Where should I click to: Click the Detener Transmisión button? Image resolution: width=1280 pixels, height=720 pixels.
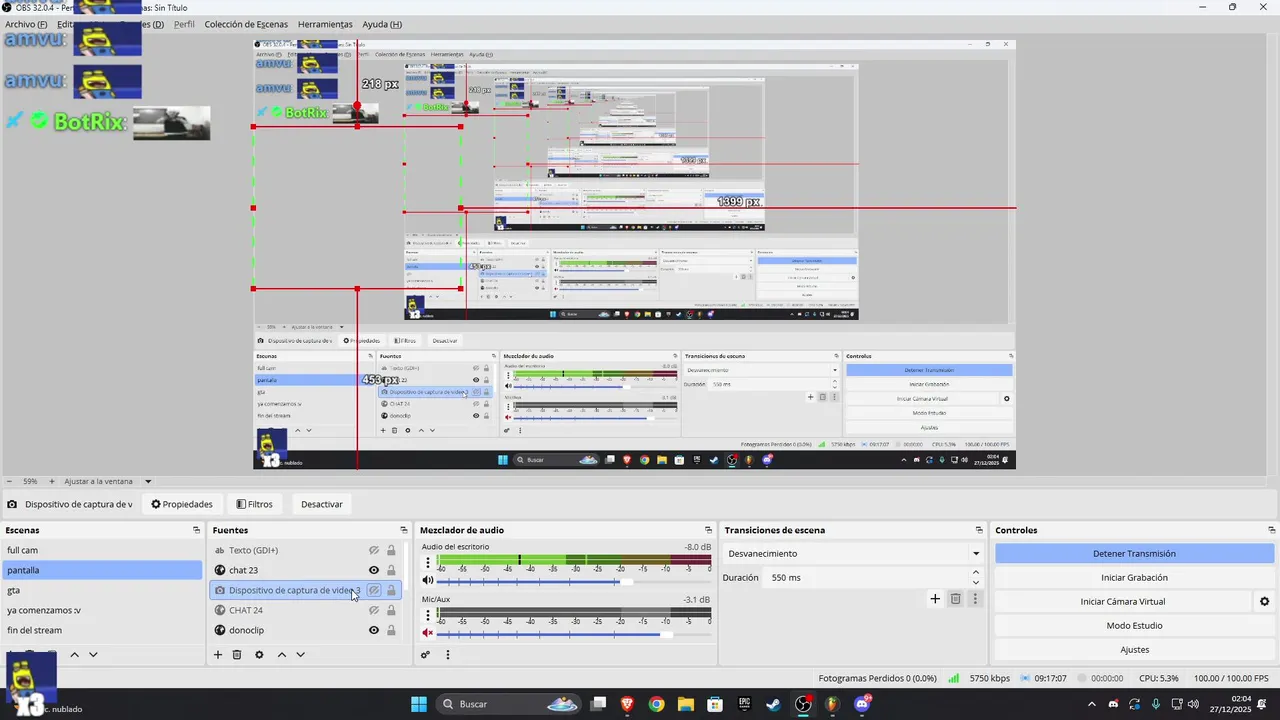tap(1134, 553)
